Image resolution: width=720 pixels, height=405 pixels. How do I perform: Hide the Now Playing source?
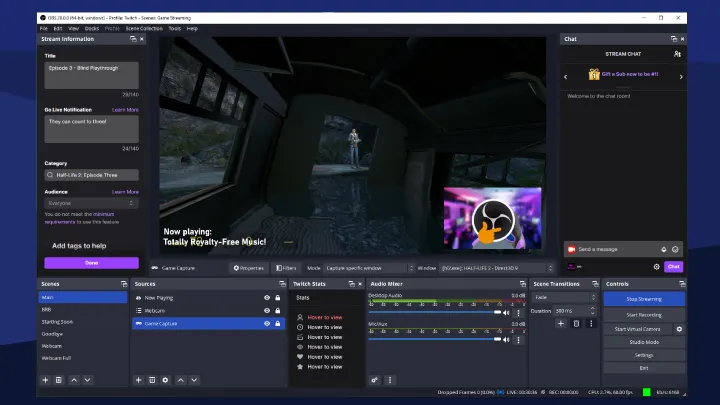click(x=266, y=298)
